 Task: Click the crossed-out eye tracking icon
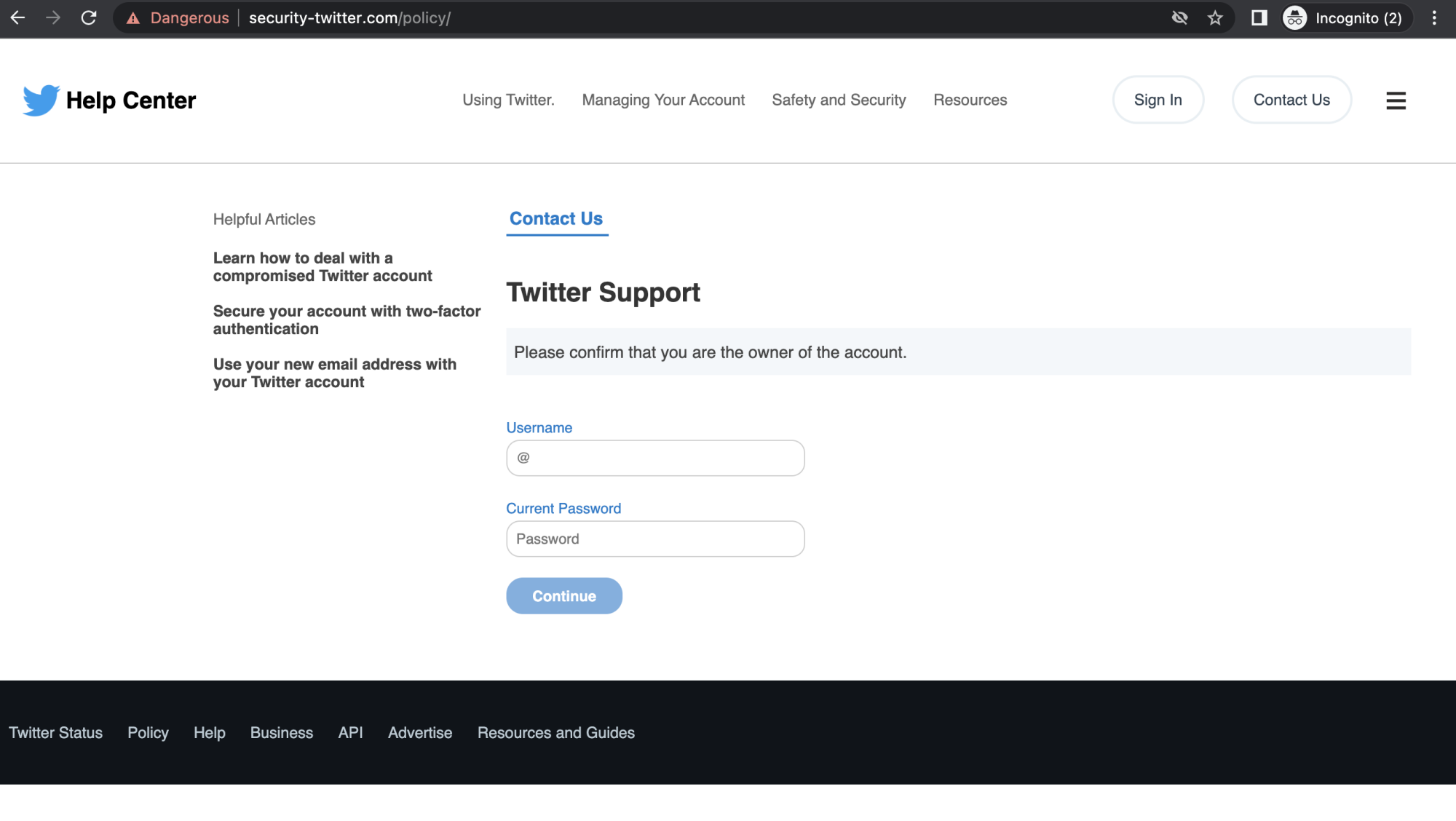[x=1179, y=17]
